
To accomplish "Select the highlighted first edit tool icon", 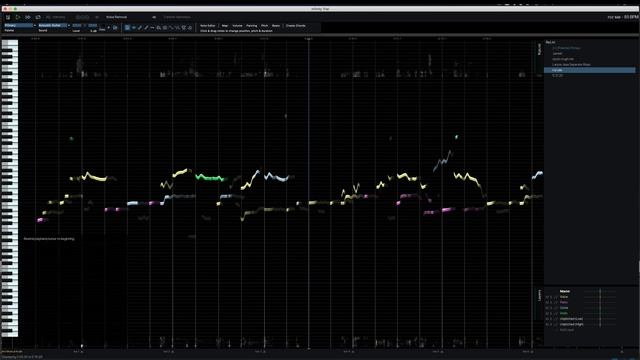I will [127, 28].
